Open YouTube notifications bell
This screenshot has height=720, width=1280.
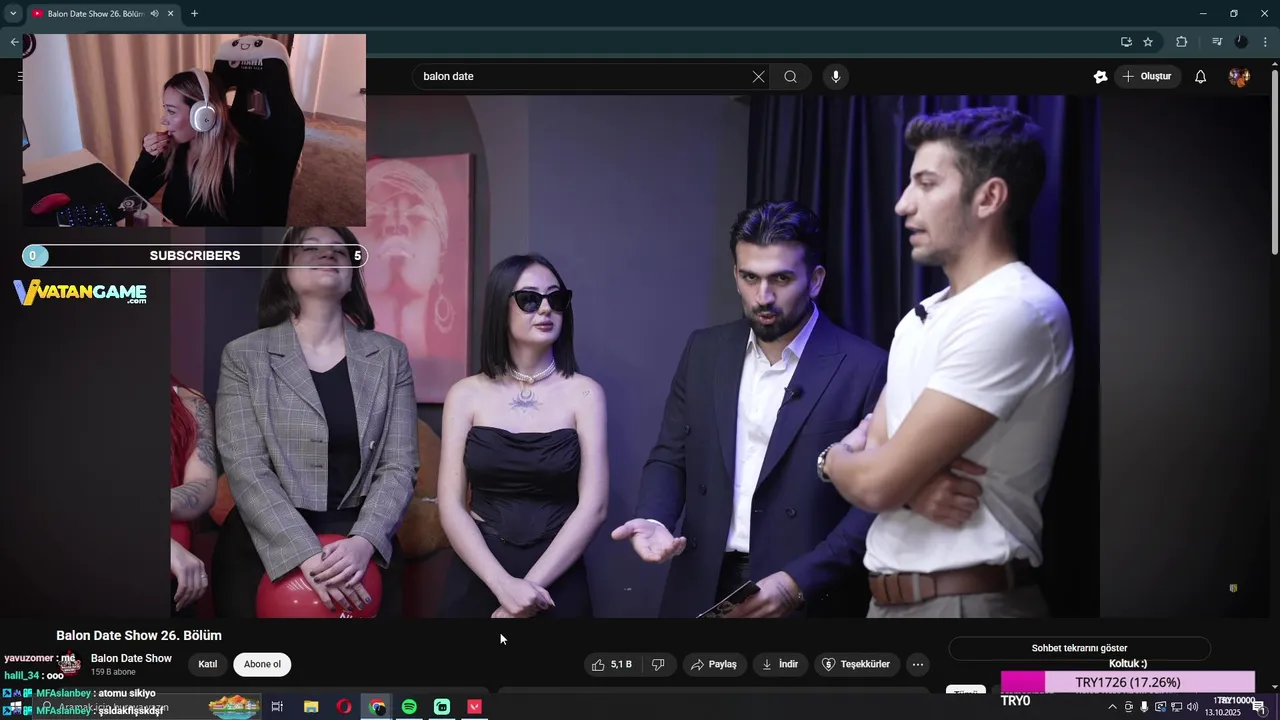coord(1200,77)
